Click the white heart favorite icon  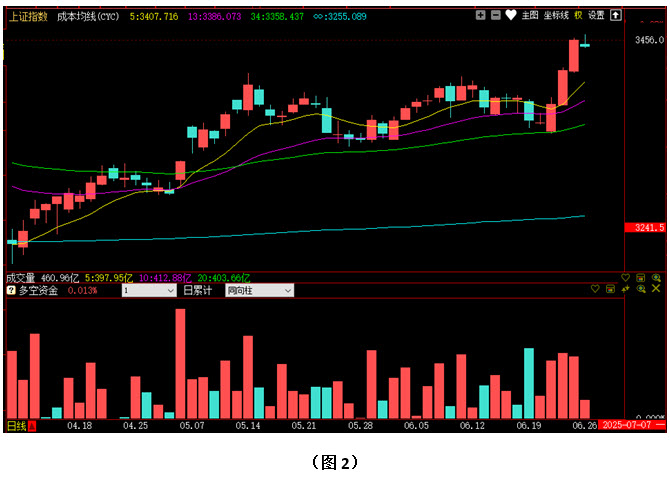pyautogui.click(x=511, y=15)
